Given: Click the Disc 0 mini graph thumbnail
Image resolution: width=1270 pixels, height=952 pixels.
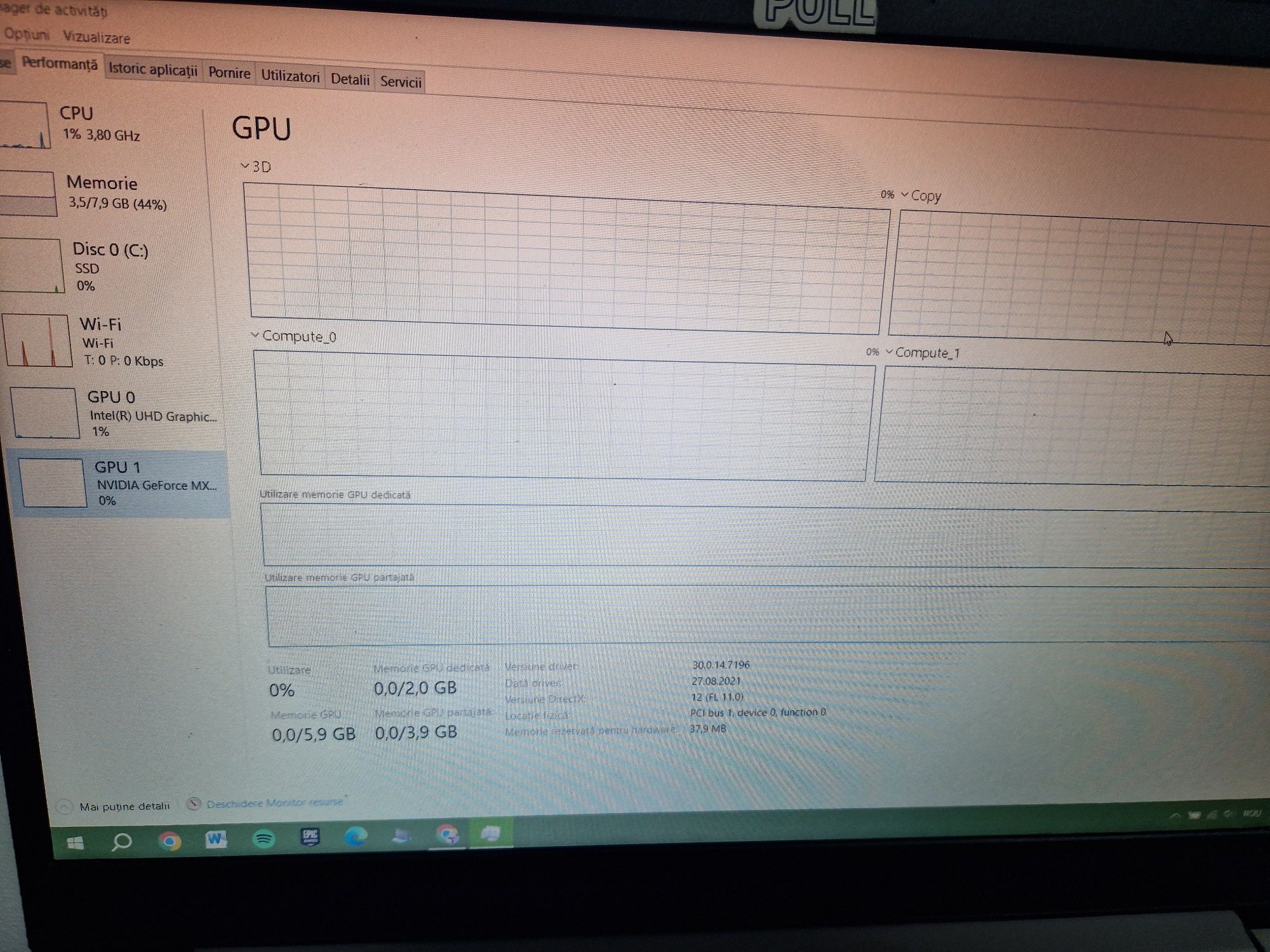Looking at the screenshot, I should pyautogui.click(x=32, y=265).
